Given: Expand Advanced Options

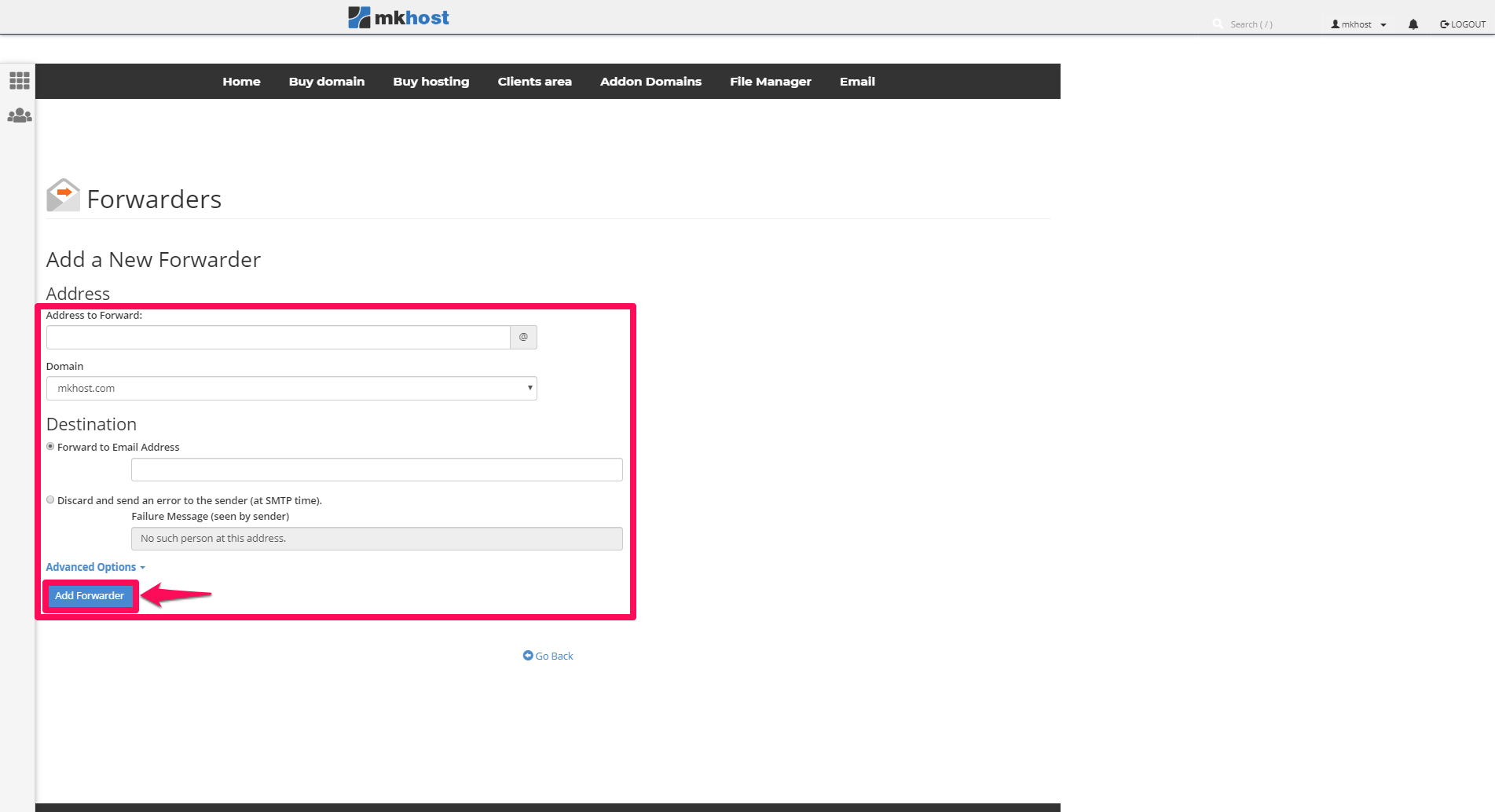Looking at the screenshot, I should coord(95,567).
